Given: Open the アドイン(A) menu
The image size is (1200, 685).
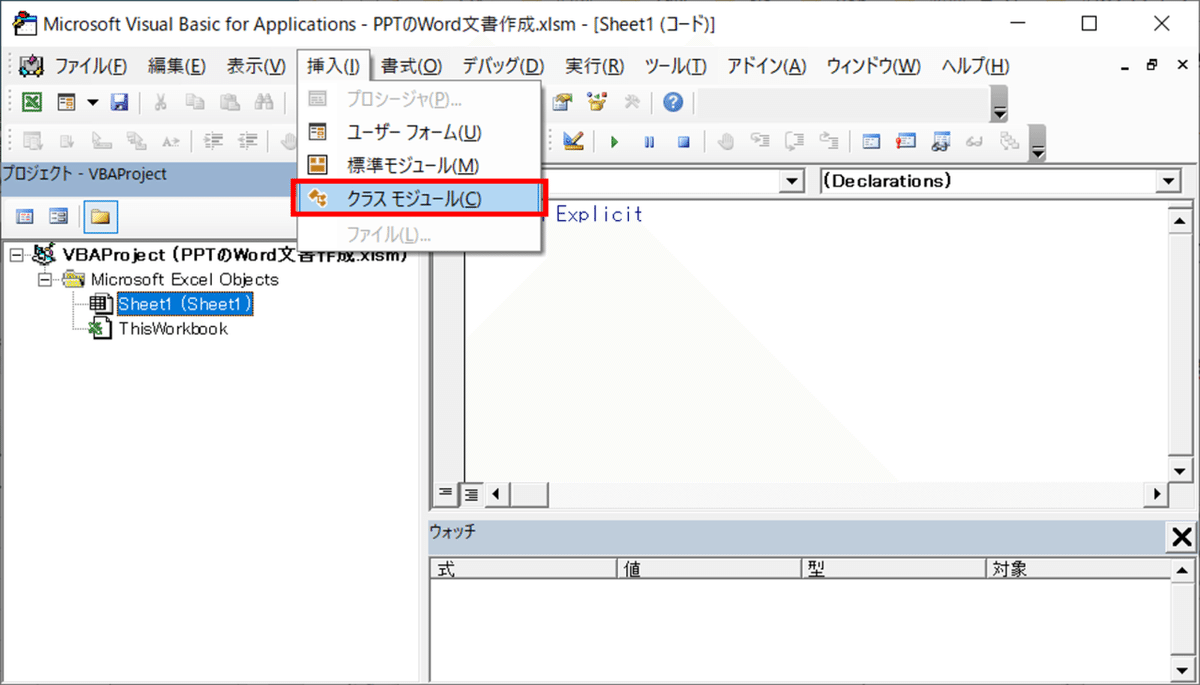Looking at the screenshot, I should [x=766, y=67].
